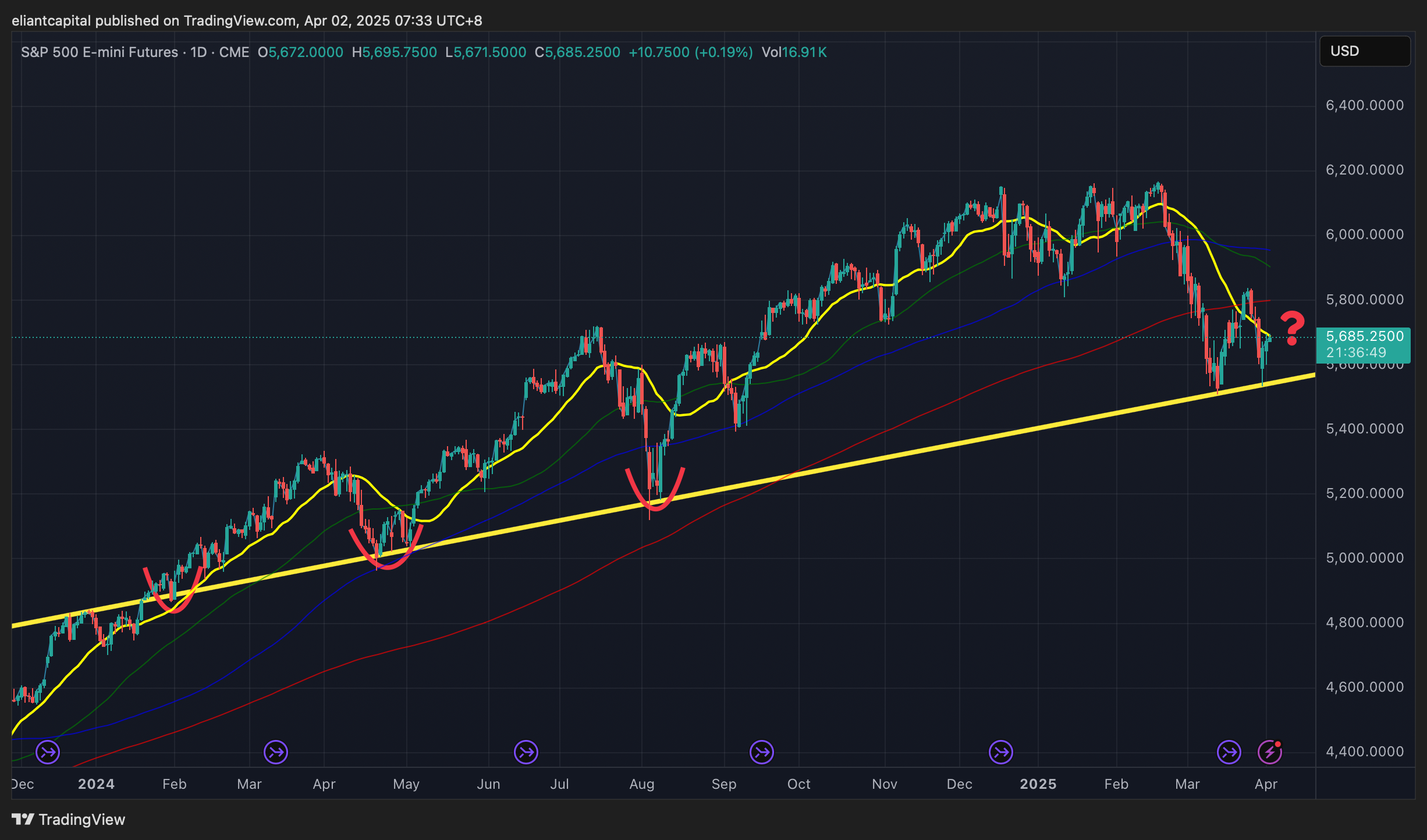This screenshot has height=840, width=1427.
Task: Select the thick yellow trendline near November
Action: click(885, 457)
